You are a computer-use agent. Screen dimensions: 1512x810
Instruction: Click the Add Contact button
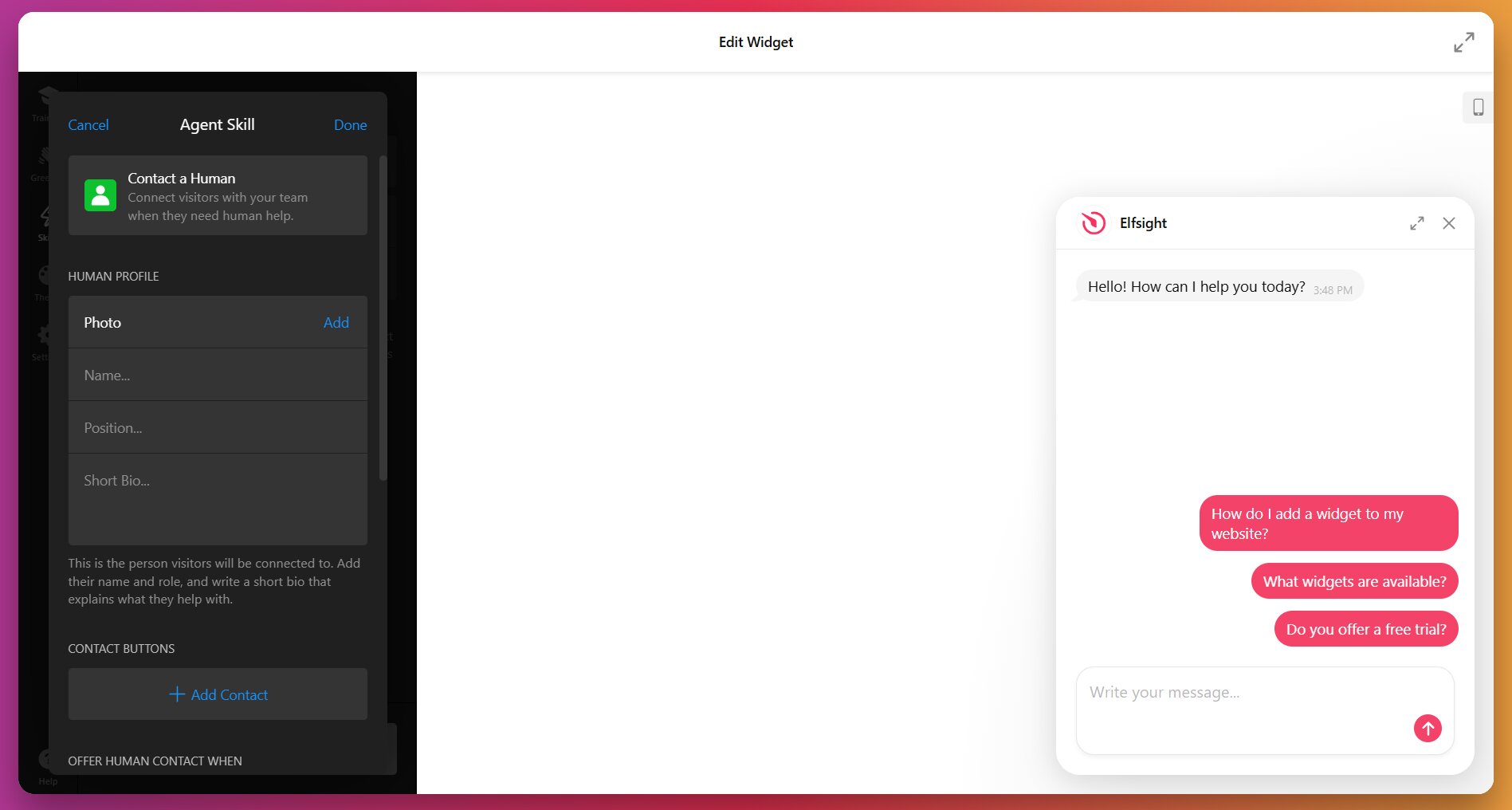coord(218,694)
